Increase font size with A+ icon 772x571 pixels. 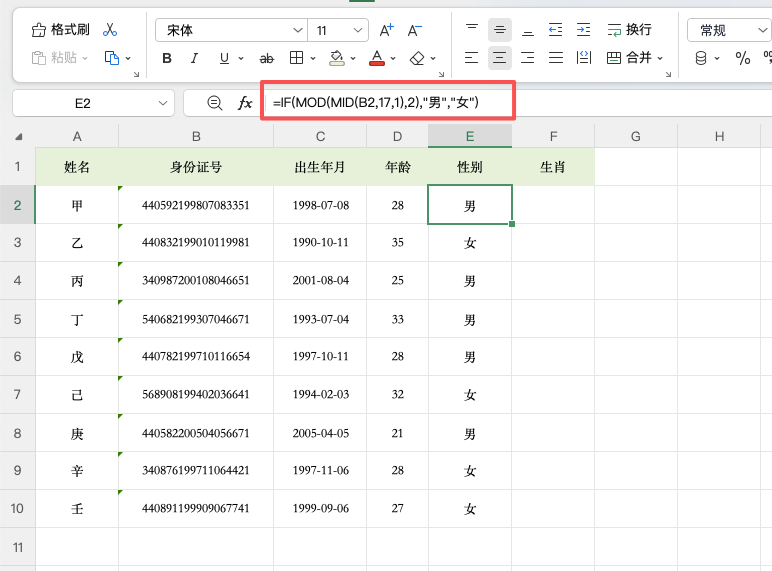point(386,30)
